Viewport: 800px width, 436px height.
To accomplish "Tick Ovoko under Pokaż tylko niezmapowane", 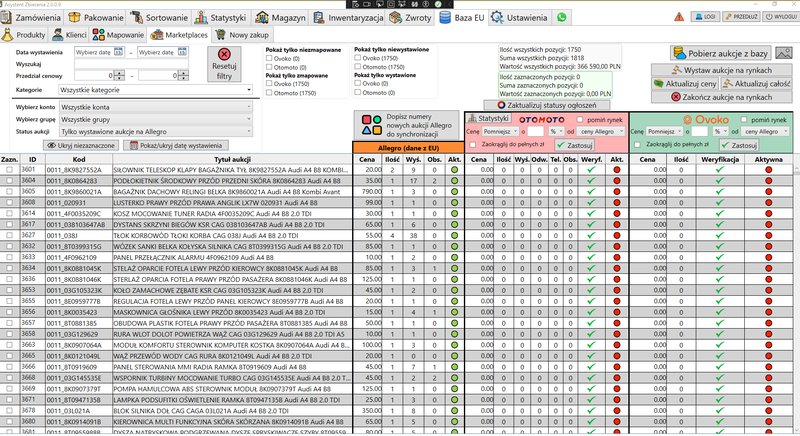I will (x=269, y=58).
